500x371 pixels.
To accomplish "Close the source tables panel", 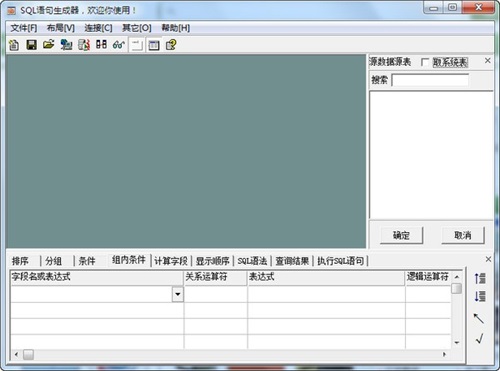I will tap(488, 61).
